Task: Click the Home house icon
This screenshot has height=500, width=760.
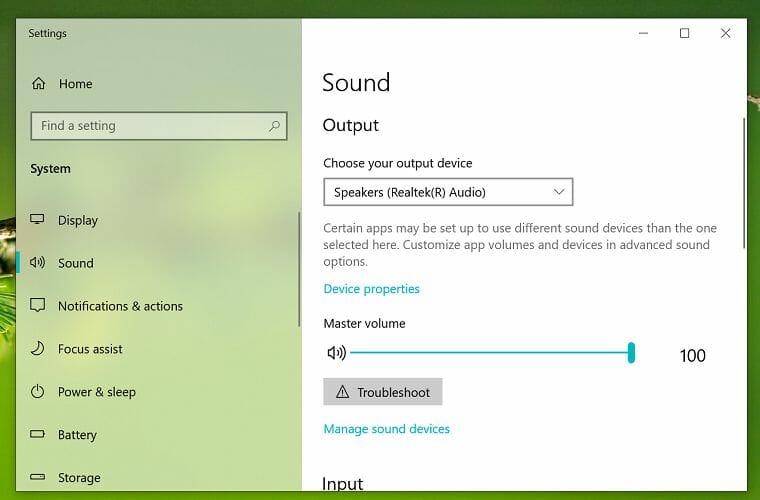Action: pyautogui.click(x=39, y=83)
